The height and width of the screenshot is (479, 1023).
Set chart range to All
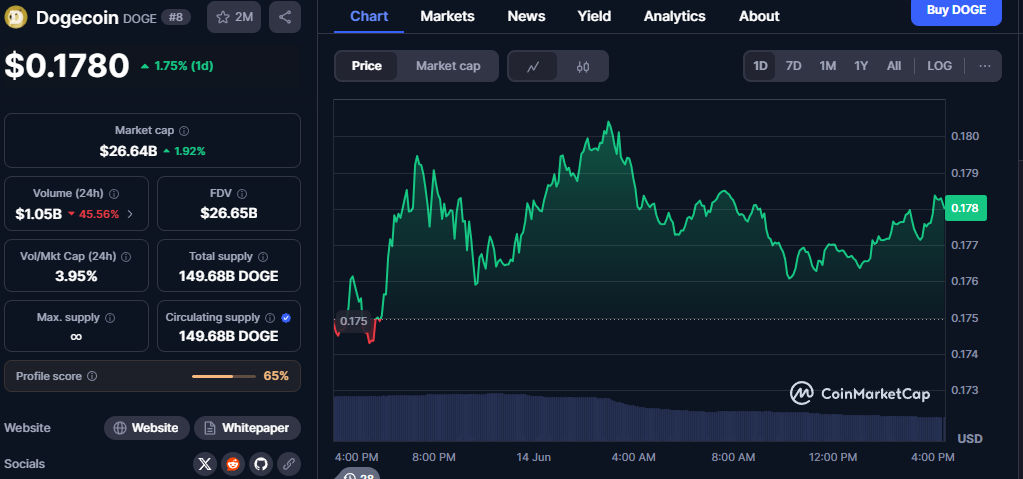pos(894,66)
